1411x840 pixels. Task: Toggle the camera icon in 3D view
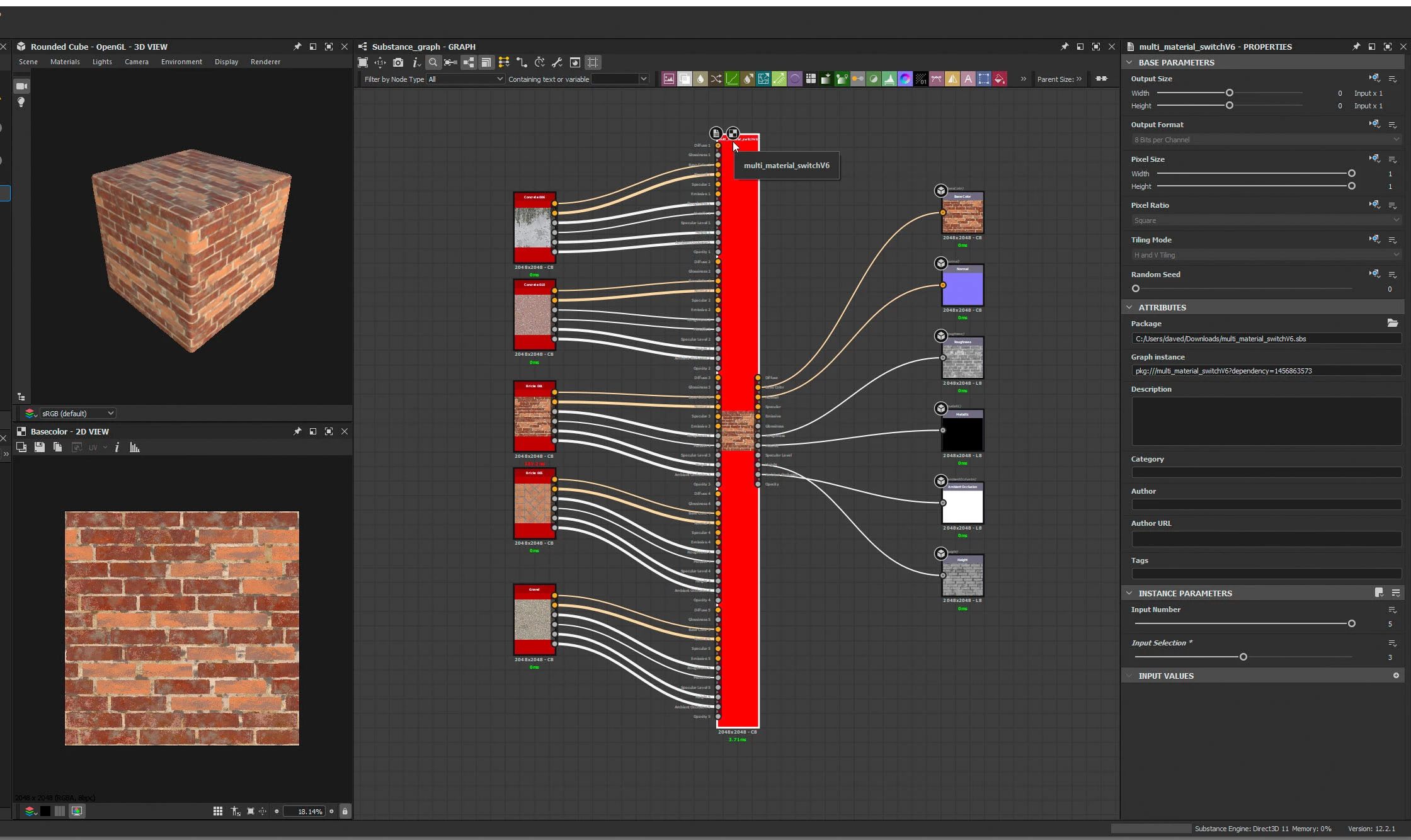click(21, 86)
